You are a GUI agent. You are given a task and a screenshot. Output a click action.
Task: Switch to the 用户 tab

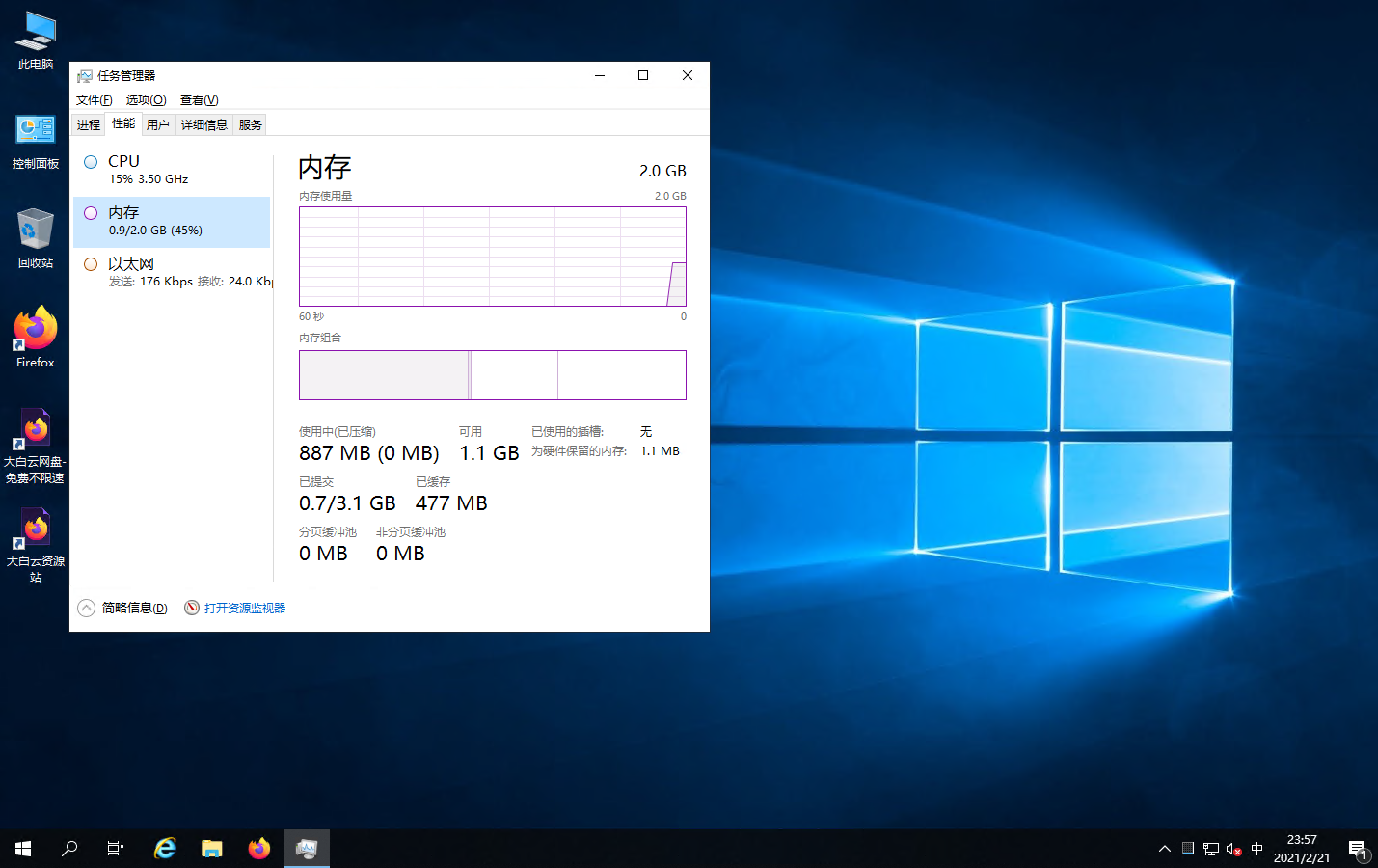(x=158, y=124)
